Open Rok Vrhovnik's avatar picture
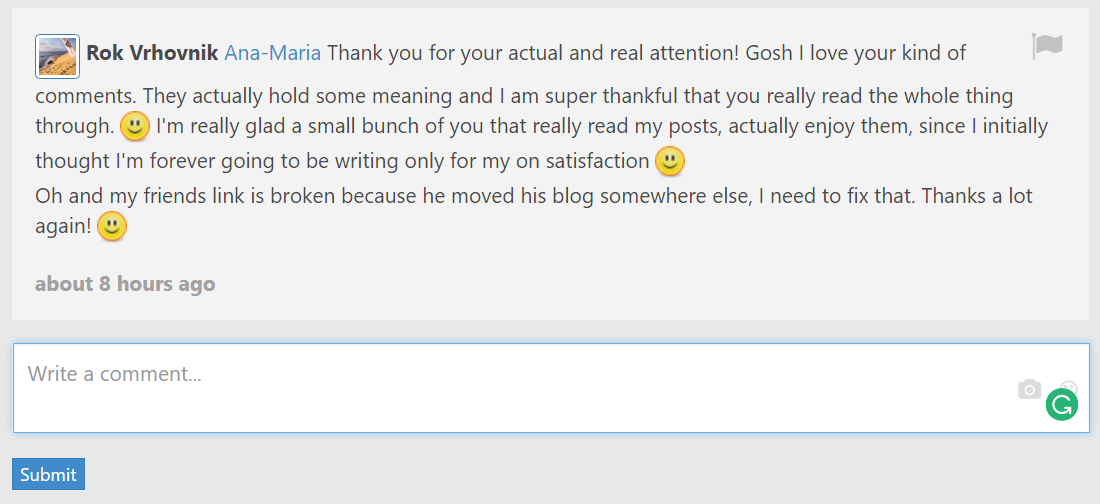This screenshot has height=504, width=1100. [x=57, y=56]
